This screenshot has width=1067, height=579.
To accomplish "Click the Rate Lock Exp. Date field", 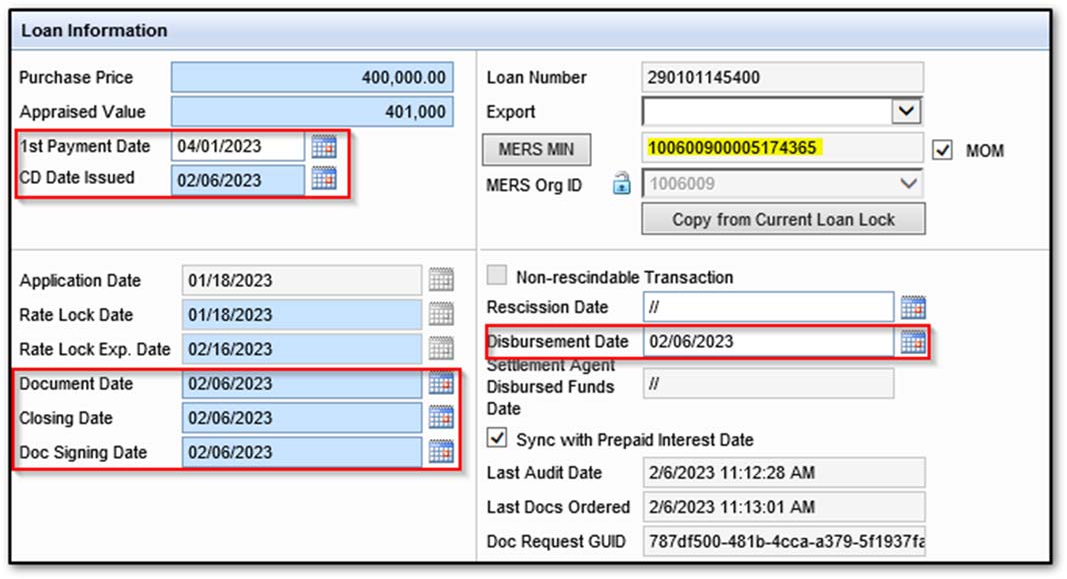I will (x=301, y=349).
